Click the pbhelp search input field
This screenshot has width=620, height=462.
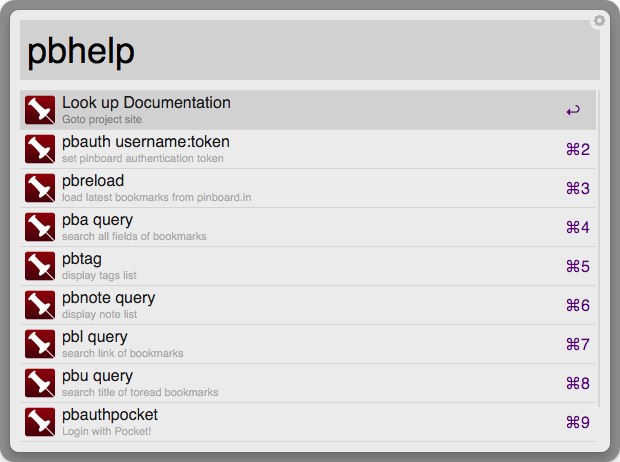[310, 50]
